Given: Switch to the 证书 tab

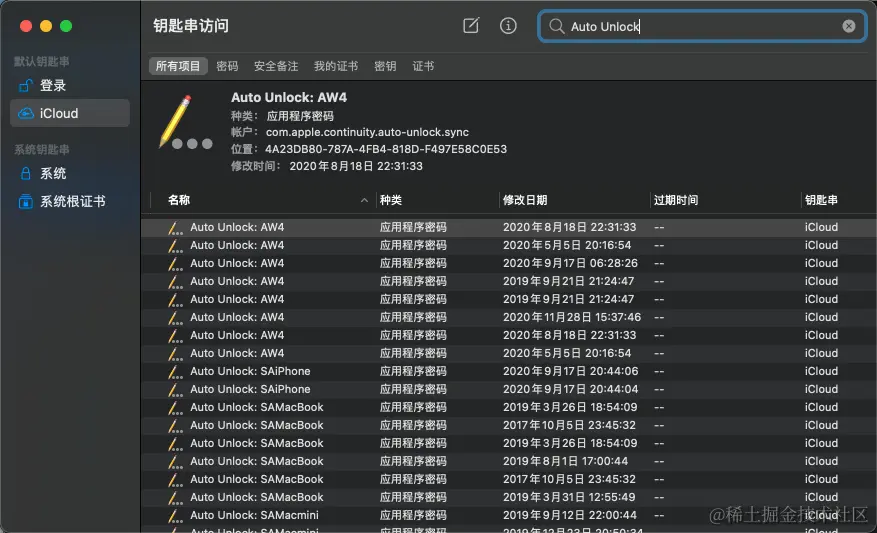Looking at the screenshot, I should click(423, 66).
